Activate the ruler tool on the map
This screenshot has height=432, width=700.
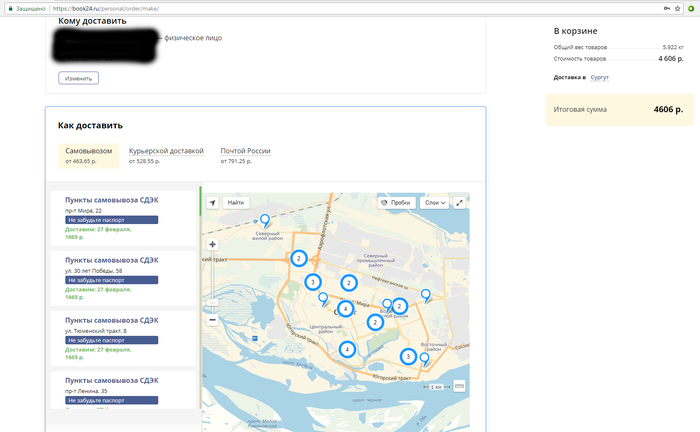click(459, 386)
